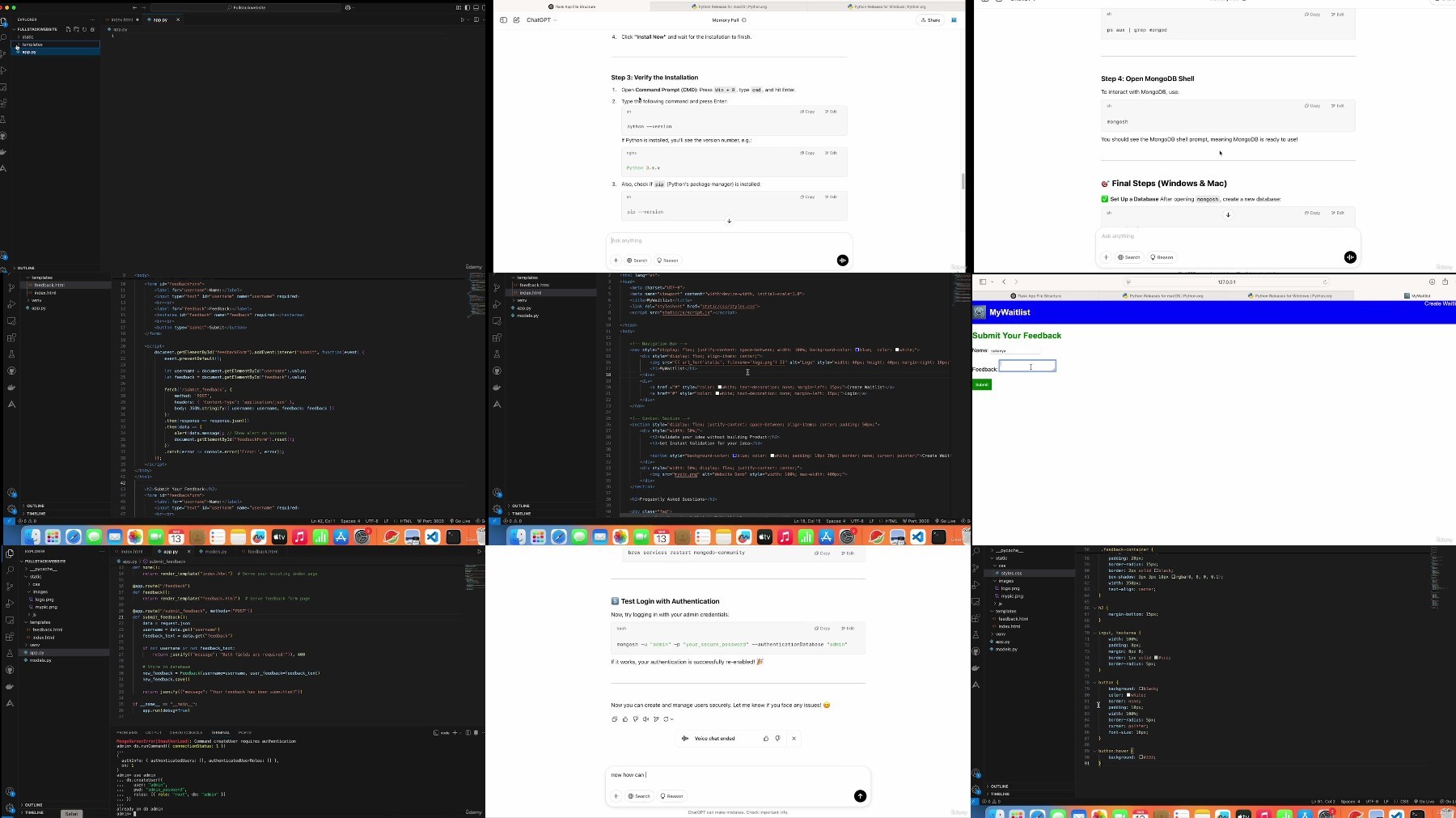This screenshot has height=818, width=1456.
Task: Click voice mode button in ChatGPT Step 3 window
Action: 842,261
